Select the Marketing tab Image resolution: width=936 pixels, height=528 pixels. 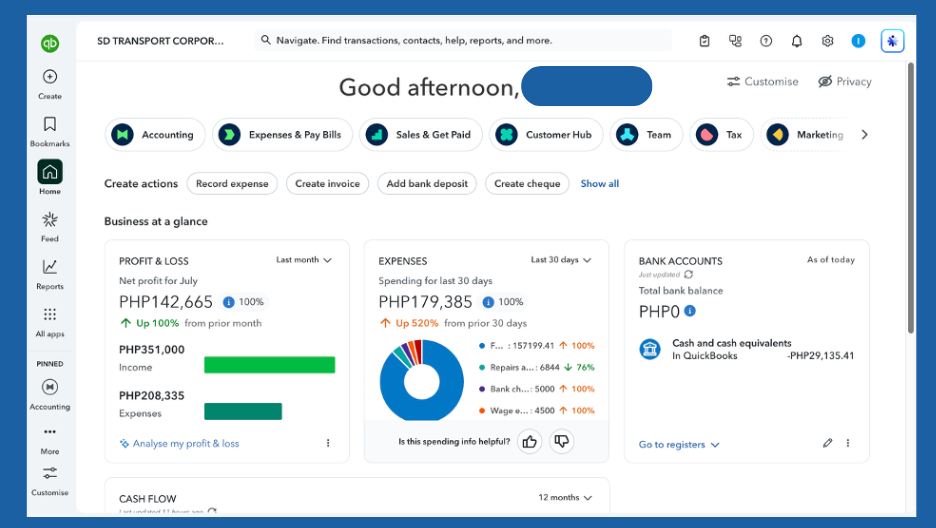pyautogui.click(x=804, y=135)
